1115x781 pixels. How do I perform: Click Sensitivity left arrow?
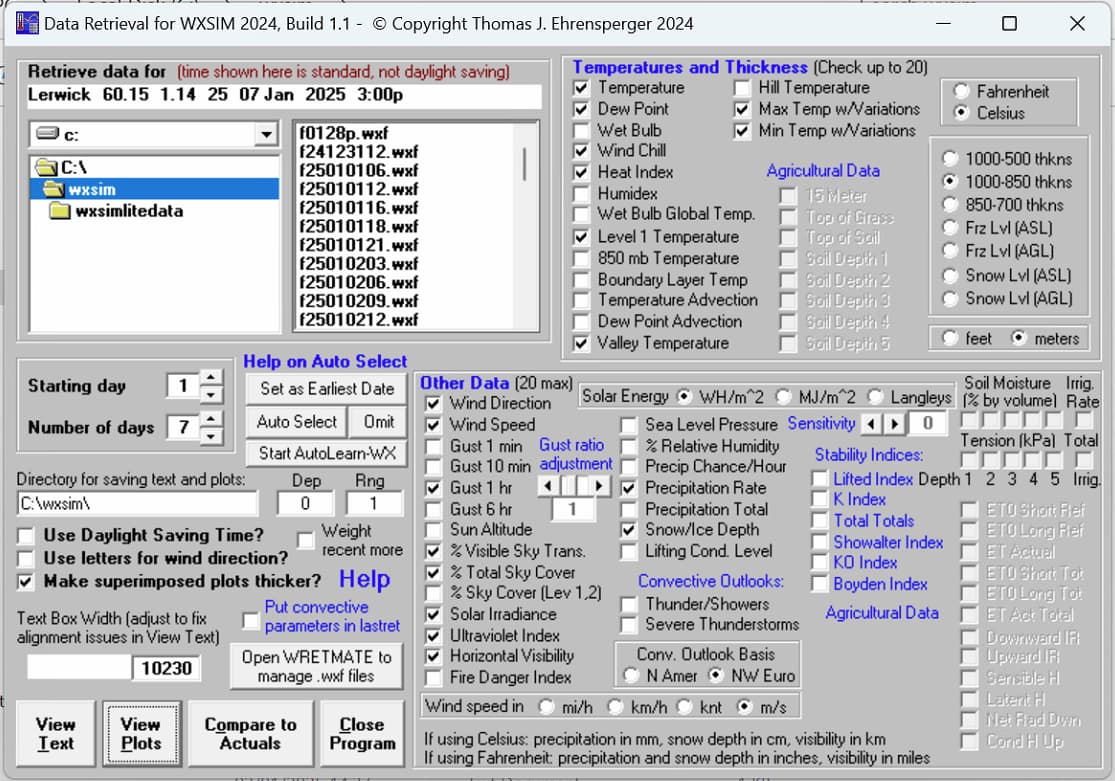click(870, 424)
